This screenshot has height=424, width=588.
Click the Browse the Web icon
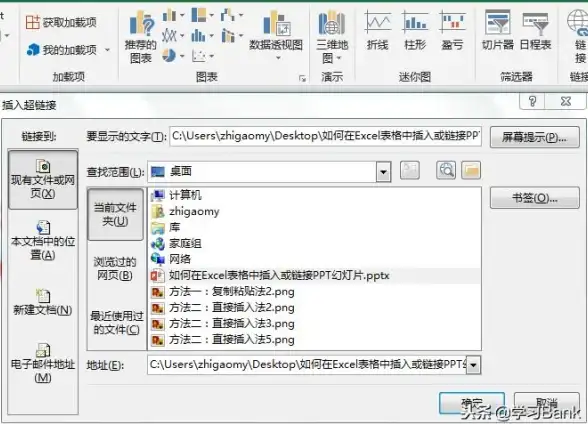pyautogui.click(x=446, y=171)
